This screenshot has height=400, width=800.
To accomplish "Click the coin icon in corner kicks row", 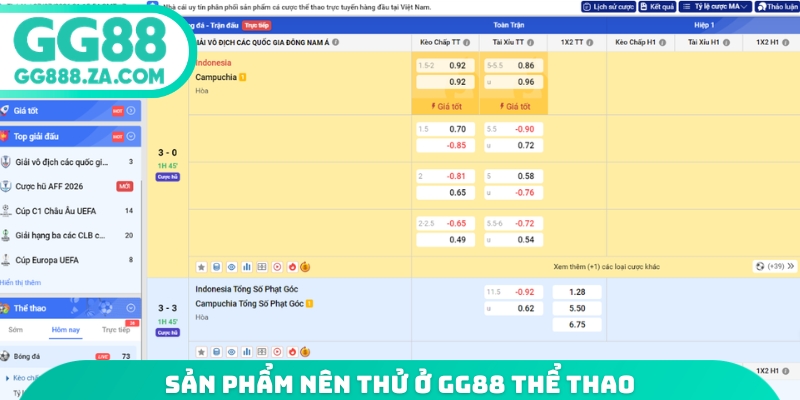I will coord(305,352).
